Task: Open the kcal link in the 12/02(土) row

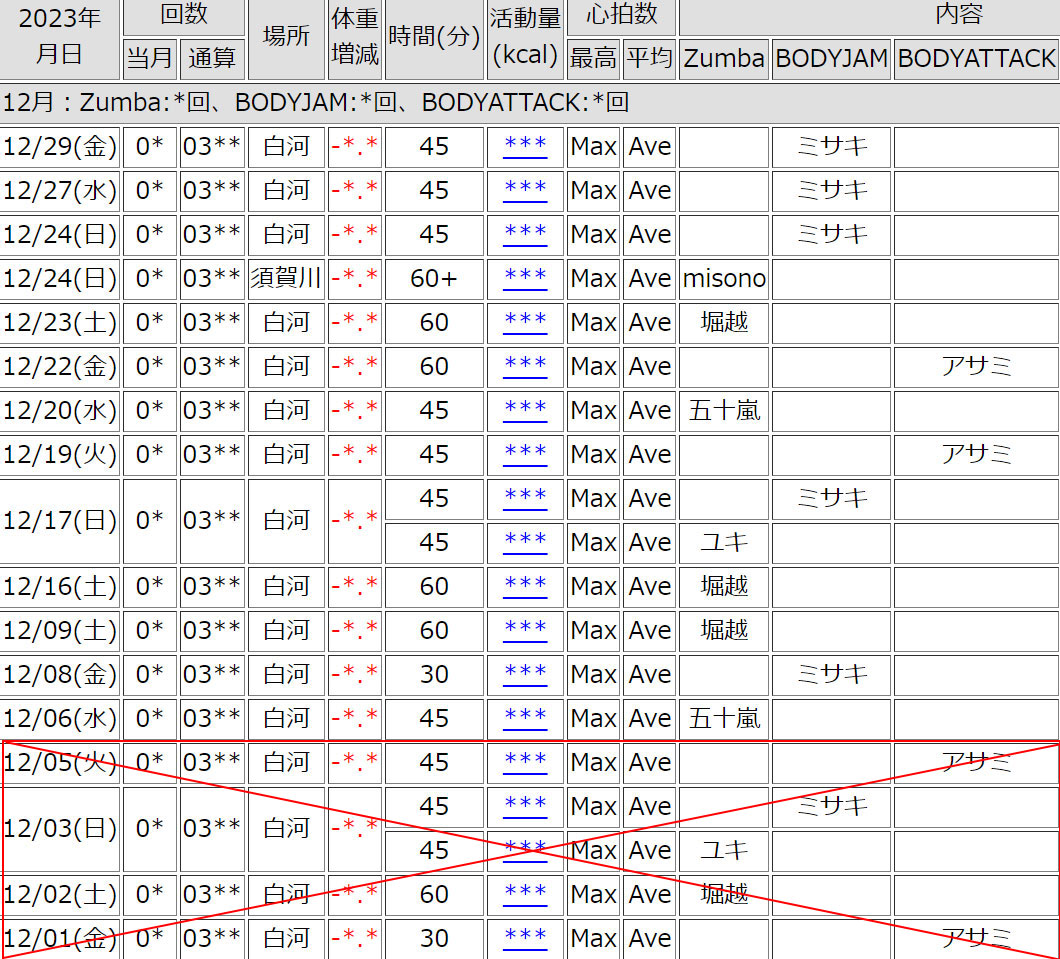Action: (x=525, y=894)
